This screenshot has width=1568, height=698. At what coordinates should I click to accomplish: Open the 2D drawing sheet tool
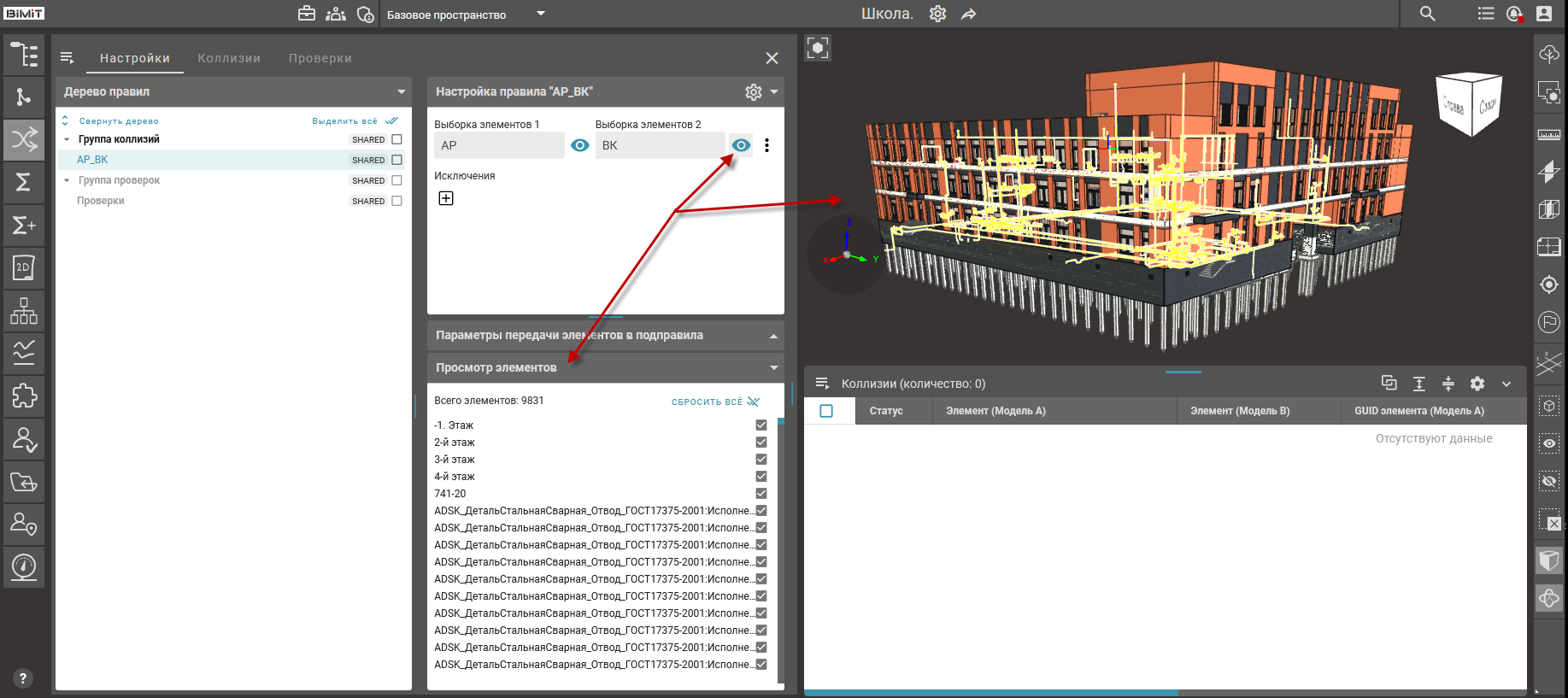pyautogui.click(x=24, y=267)
